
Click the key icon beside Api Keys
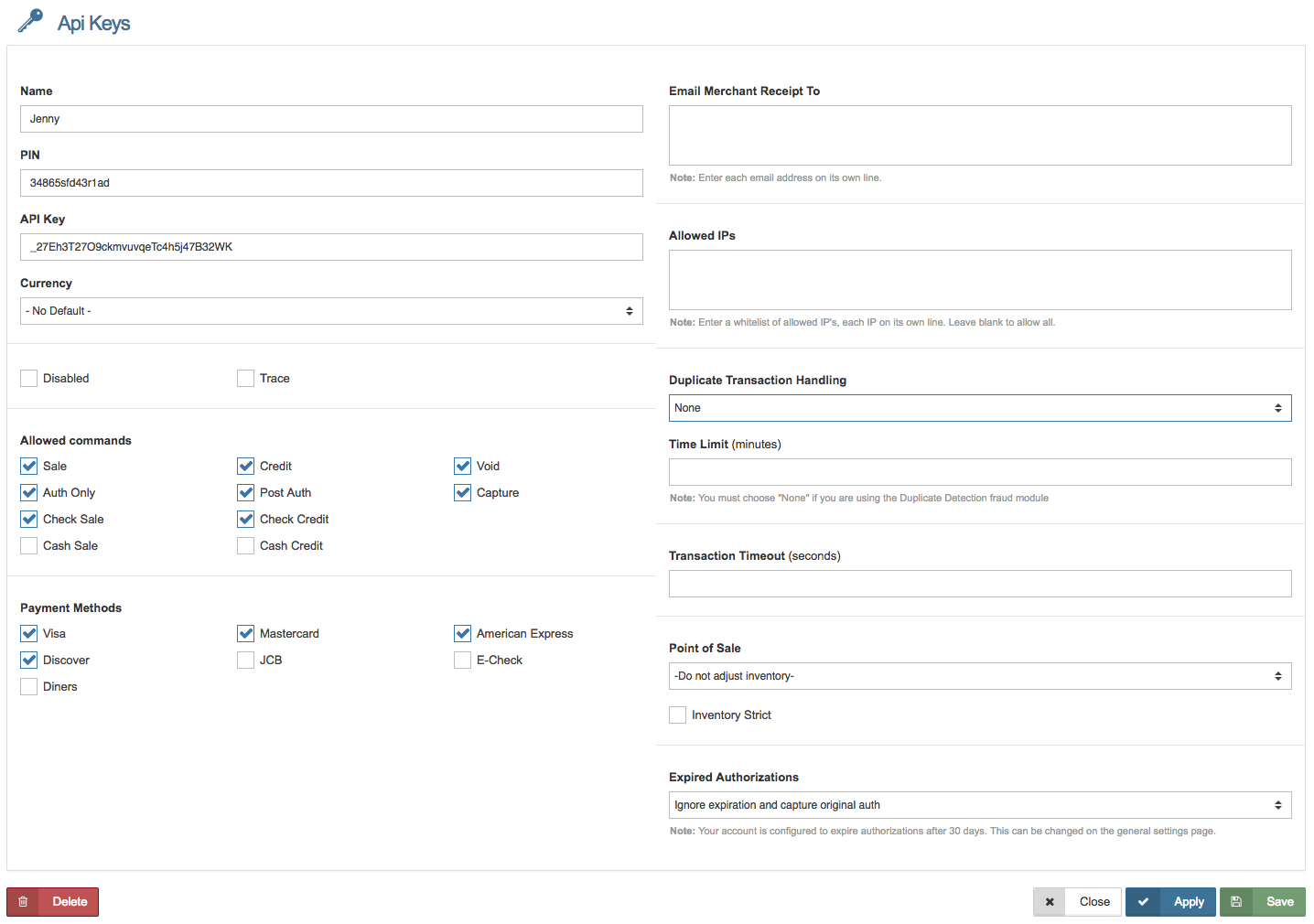[30, 21]
